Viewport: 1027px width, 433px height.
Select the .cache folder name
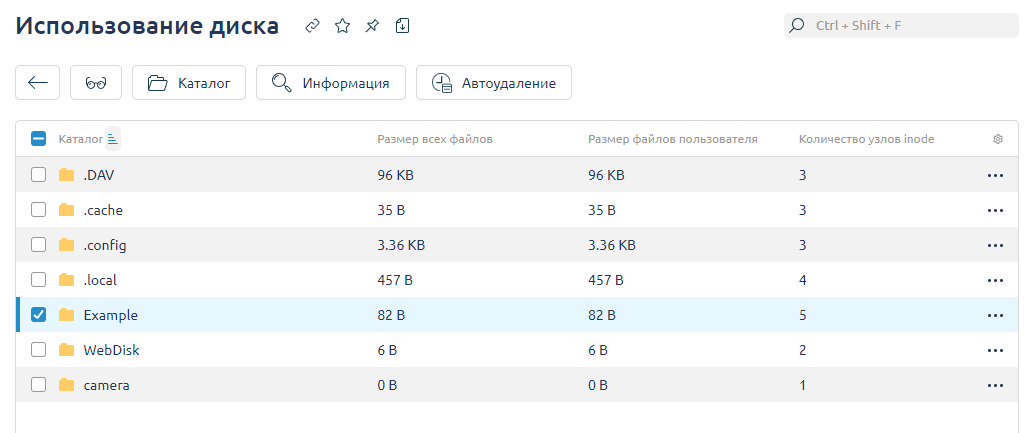coord(103,210)
